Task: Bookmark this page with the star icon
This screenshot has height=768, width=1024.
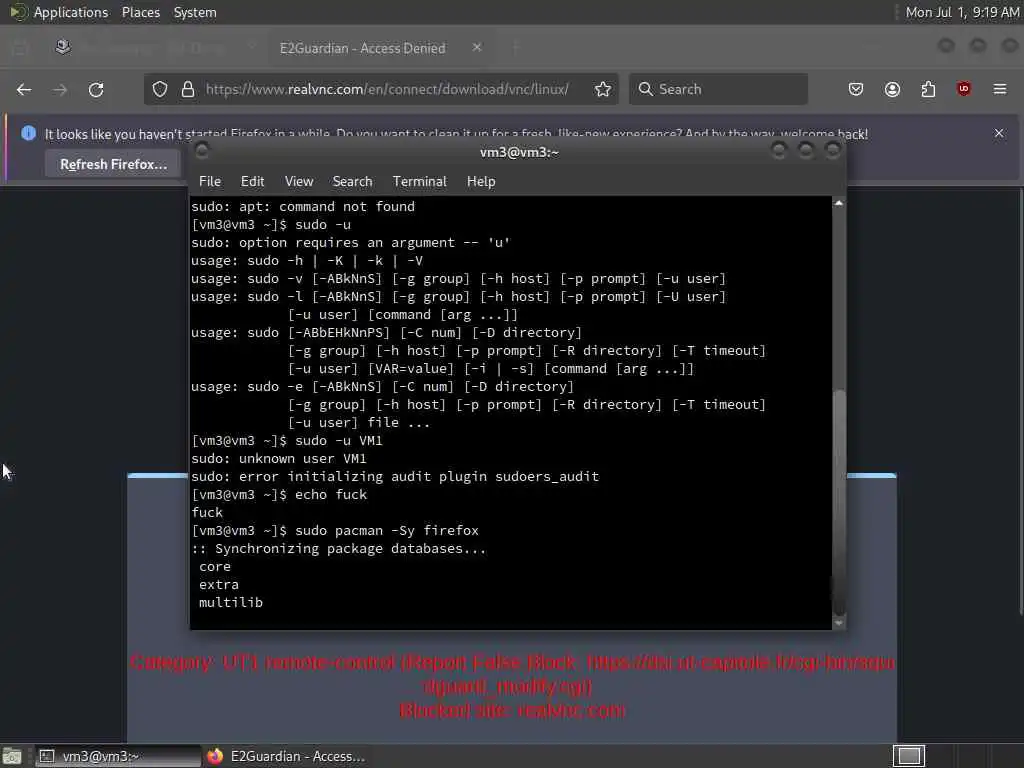Action: pos(603,89)
